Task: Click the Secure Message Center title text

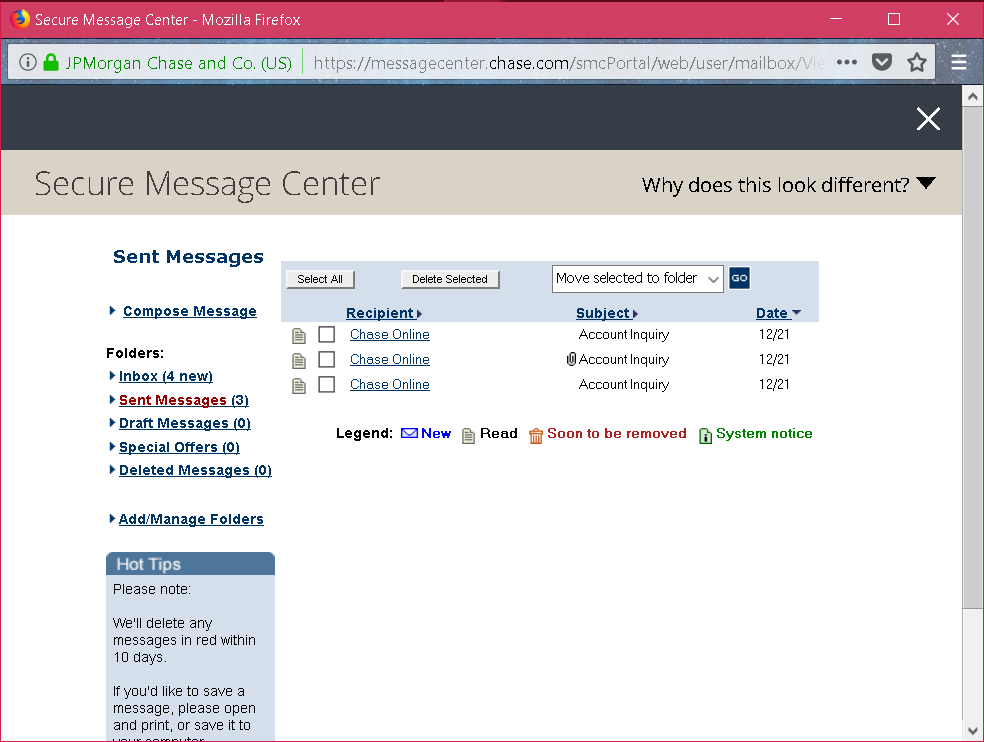Action: 207,184
